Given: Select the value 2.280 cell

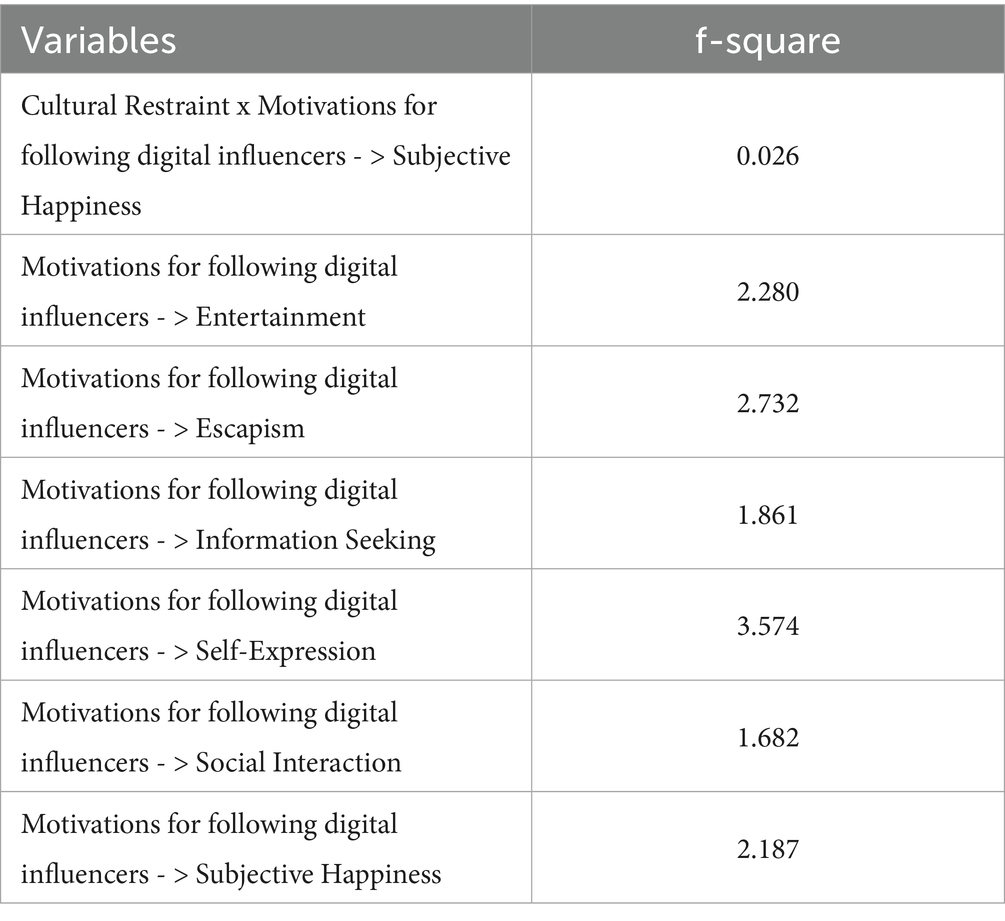Looking at the screenshot, I should click(767, 292).
